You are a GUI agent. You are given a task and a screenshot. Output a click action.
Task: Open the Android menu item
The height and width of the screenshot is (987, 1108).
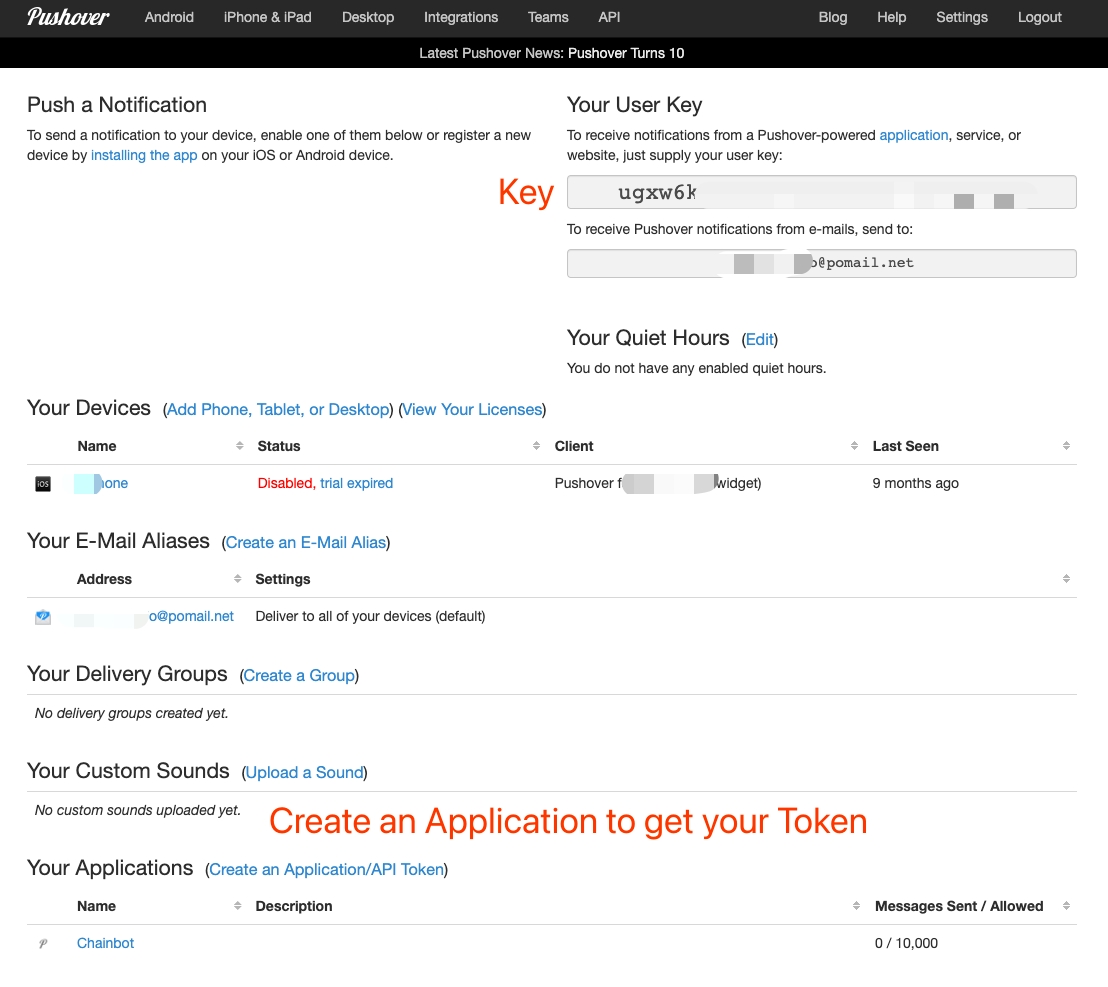(169, 17)
